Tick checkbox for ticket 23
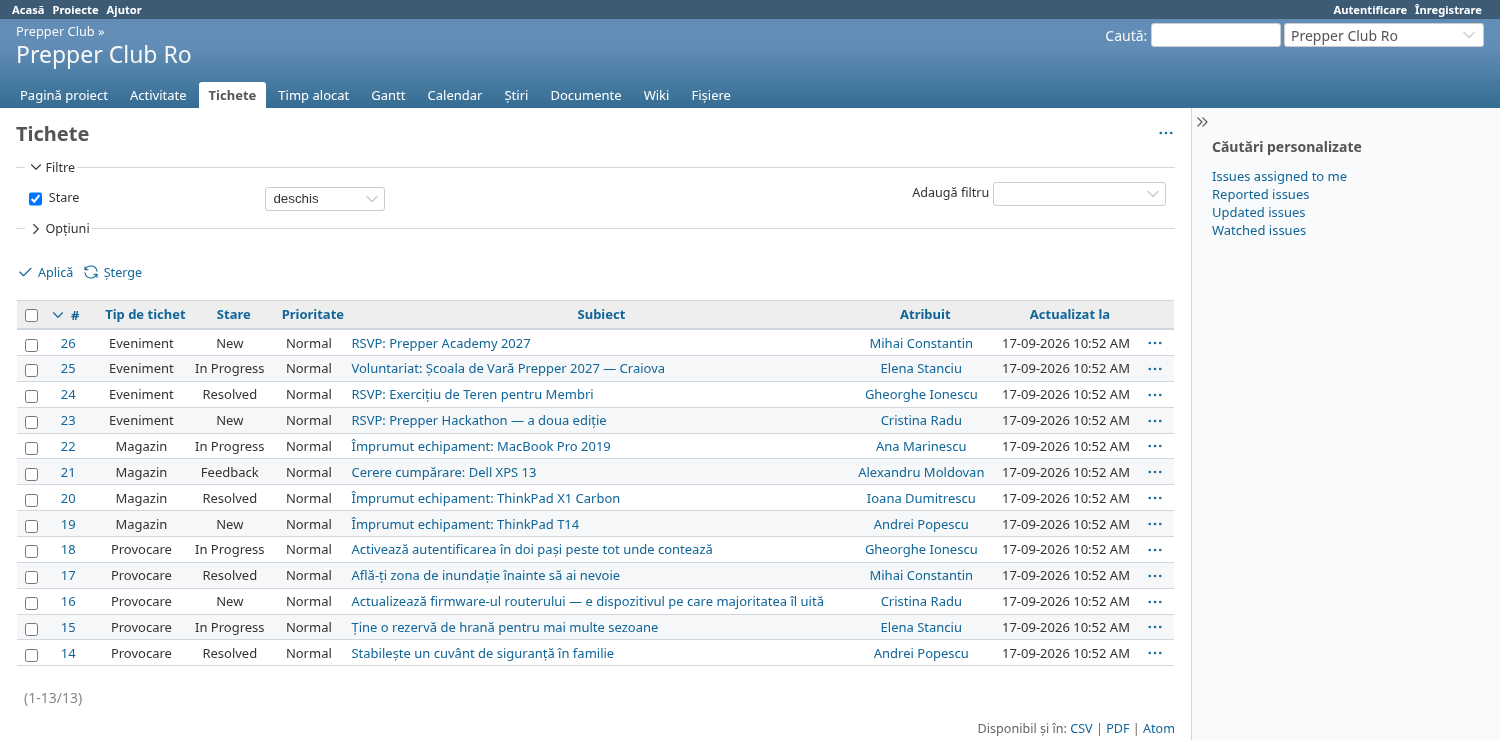This screenshot has width=1500, height=740. [x=32, y=423]
